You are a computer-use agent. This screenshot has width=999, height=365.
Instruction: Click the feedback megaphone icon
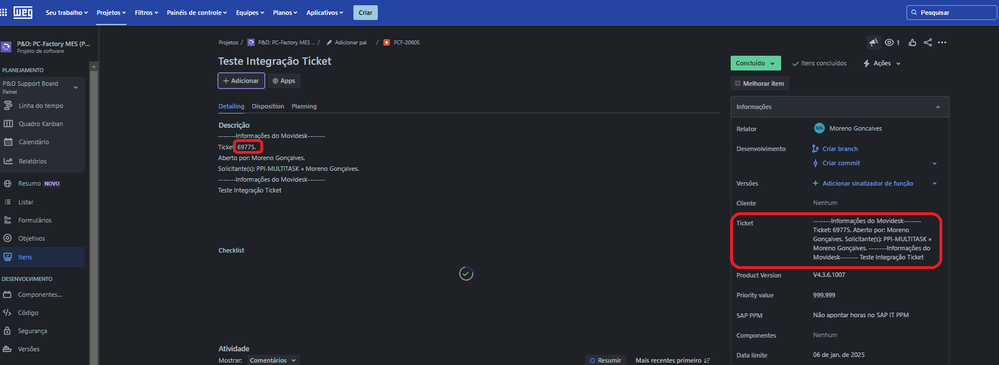click(x=873, y=43)
